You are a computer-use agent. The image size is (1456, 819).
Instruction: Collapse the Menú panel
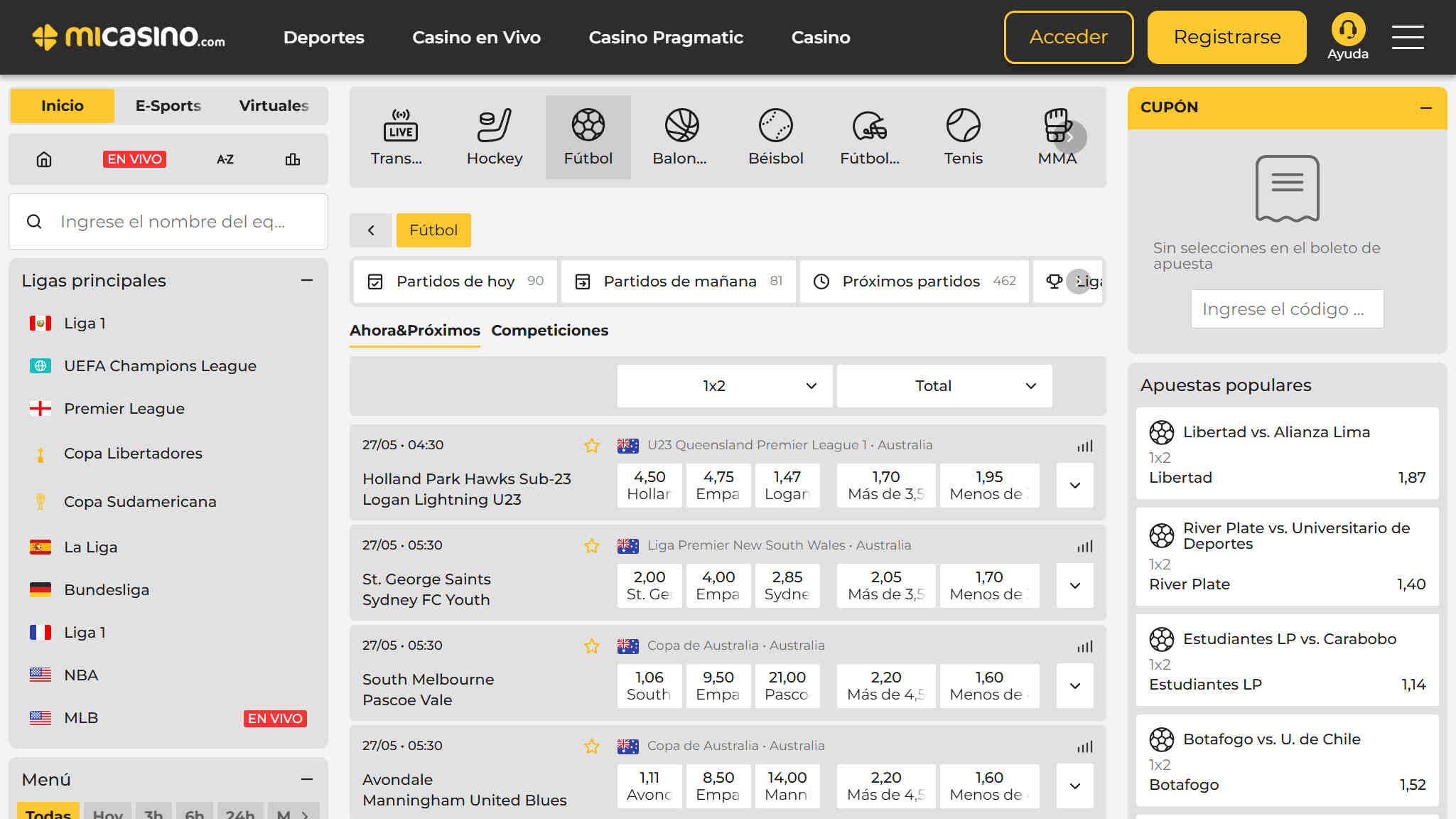coord(307,780)
